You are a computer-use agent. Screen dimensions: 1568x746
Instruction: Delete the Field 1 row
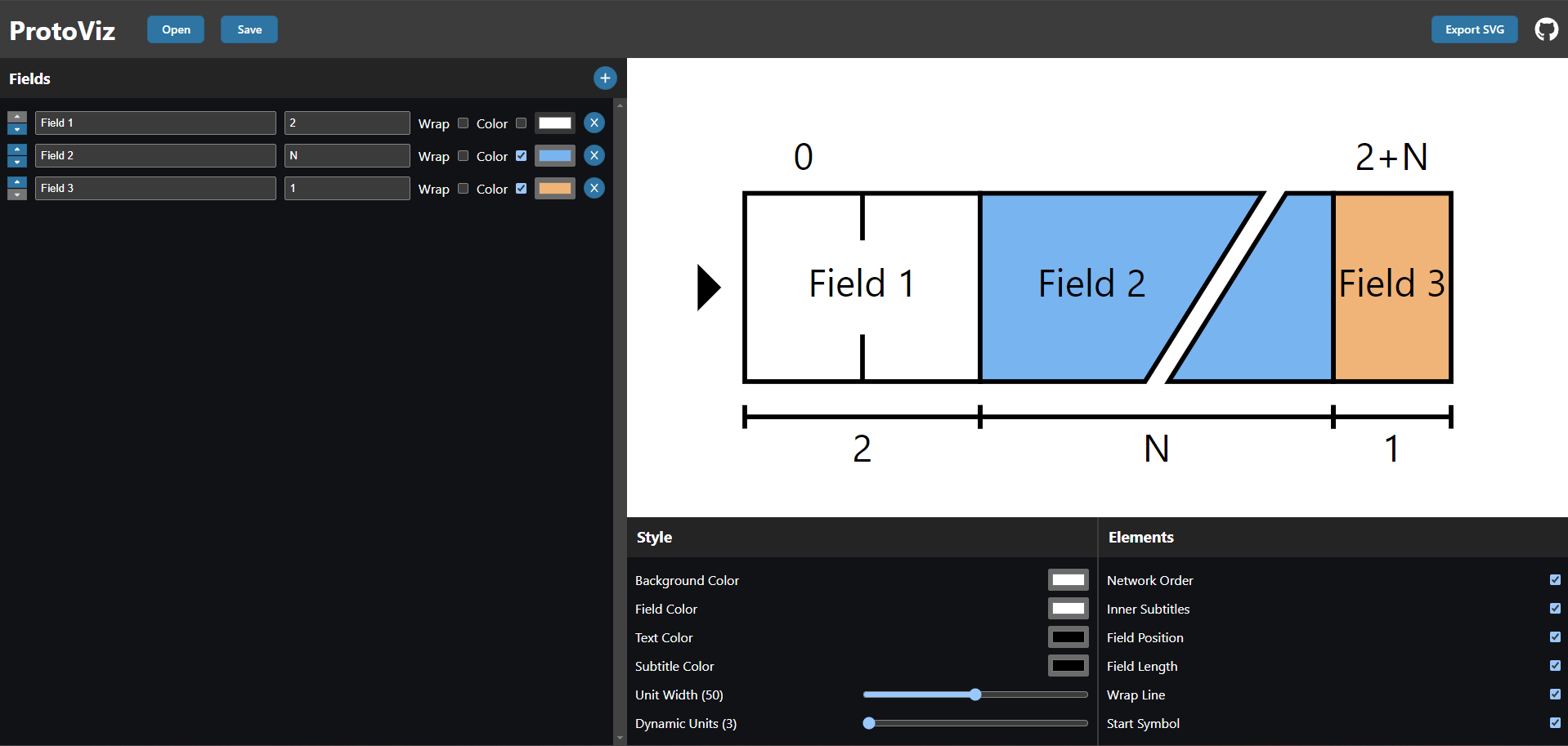click(x=594, y=123)
